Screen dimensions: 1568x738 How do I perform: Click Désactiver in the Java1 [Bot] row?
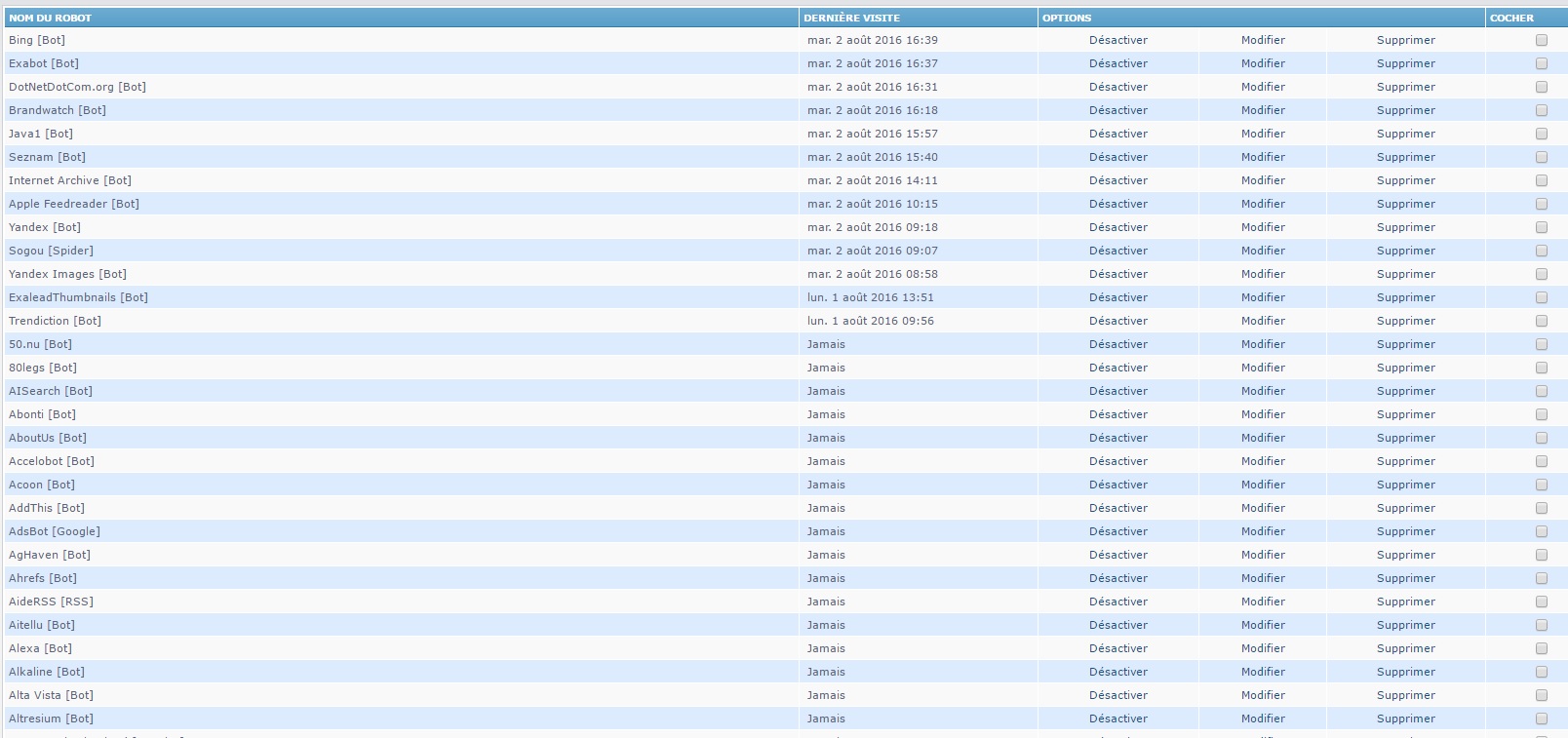tap(1118, 134)
